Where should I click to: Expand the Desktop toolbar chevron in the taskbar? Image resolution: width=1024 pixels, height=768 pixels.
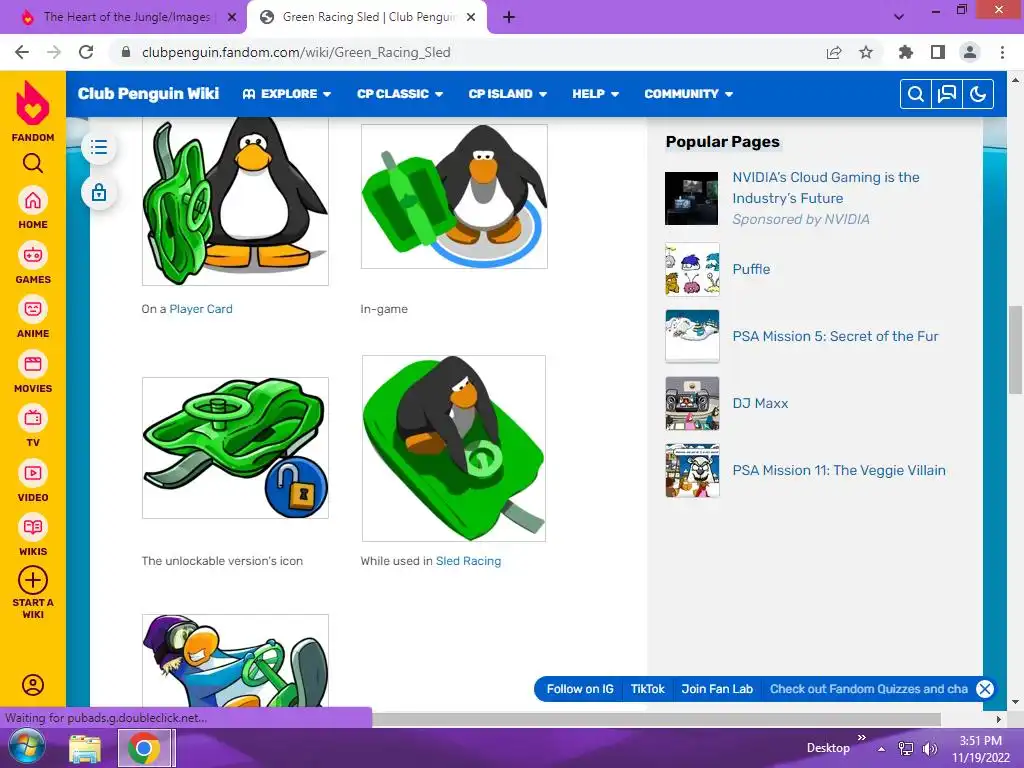(x=861, y=738)
